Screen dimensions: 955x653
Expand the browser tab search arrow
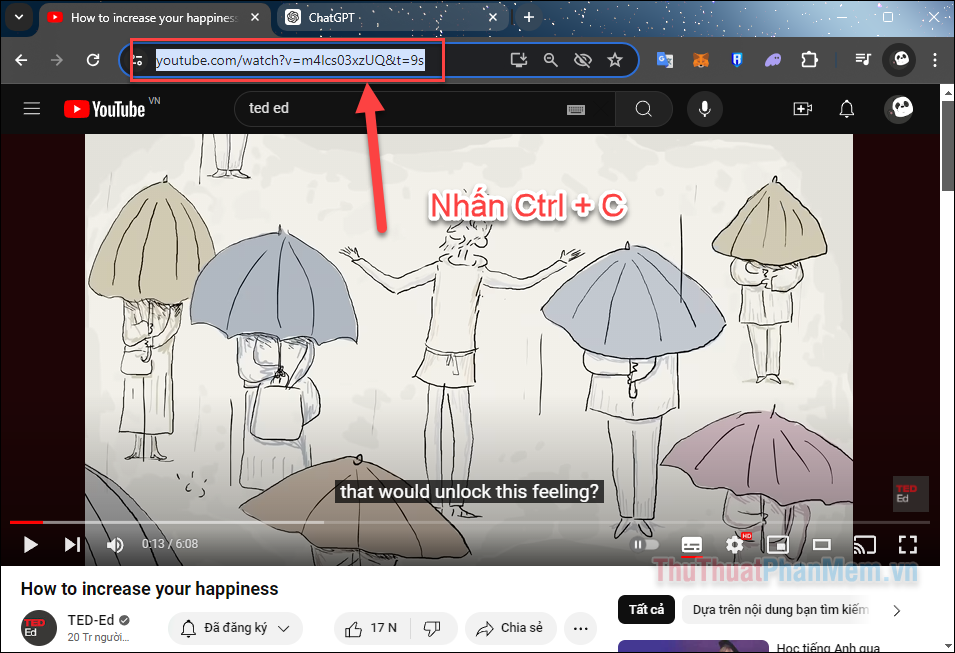(18, 17)
